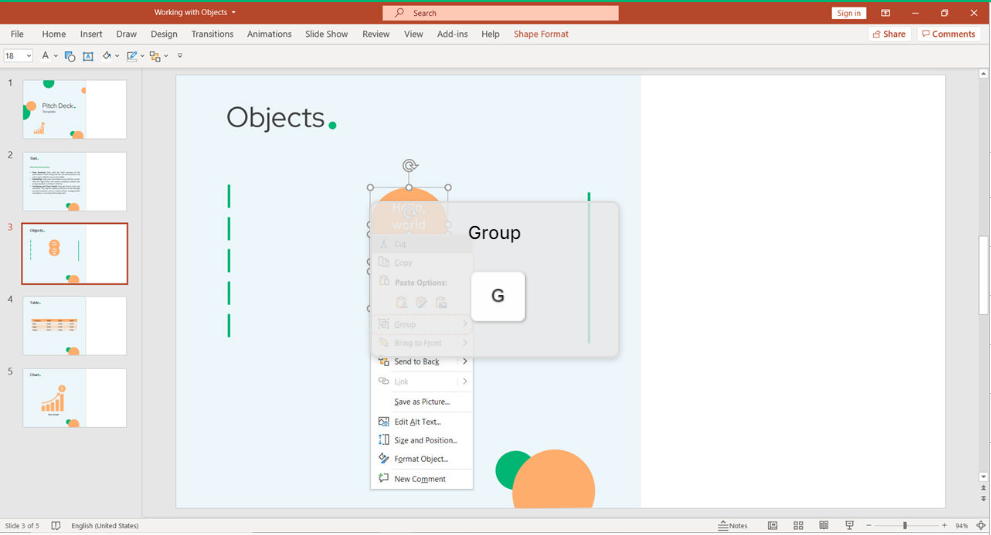Select Size and Position menu entry
The height and width of the screenshot is (535, 991).
click(422, 440)
